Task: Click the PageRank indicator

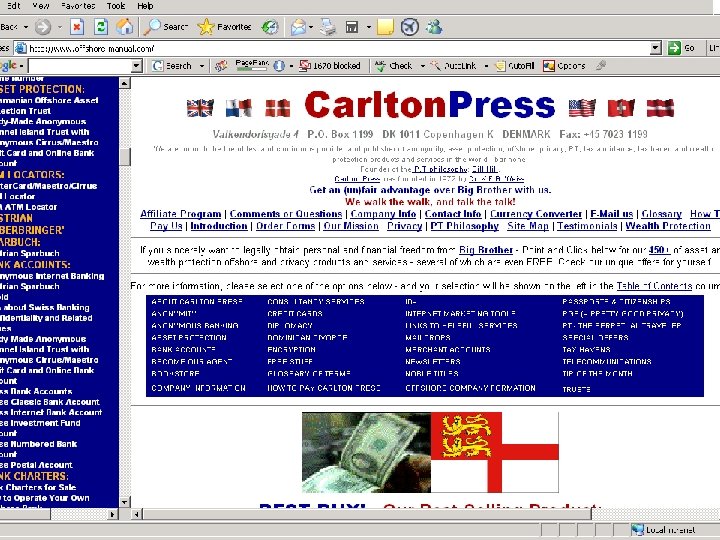Action: point(252,66)
